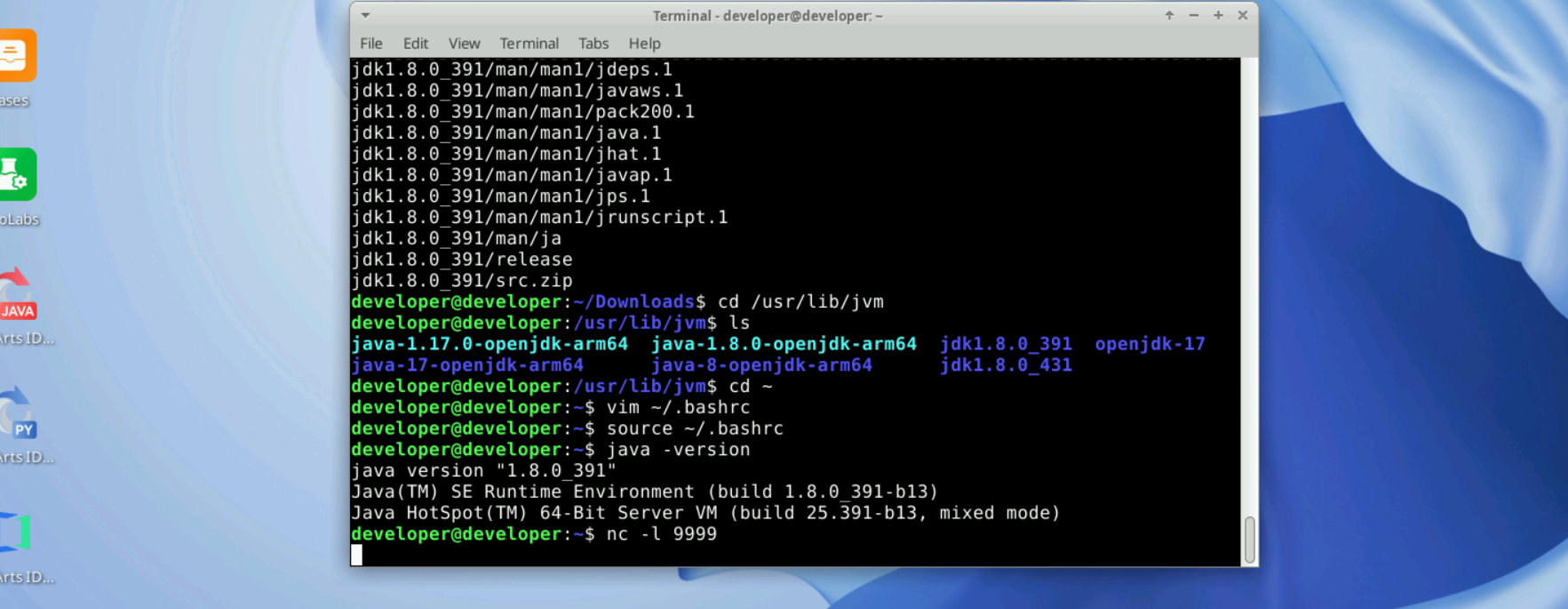Click the 'jdk1.8.0_391' directory in the ls output

[x=1006, y=344]
